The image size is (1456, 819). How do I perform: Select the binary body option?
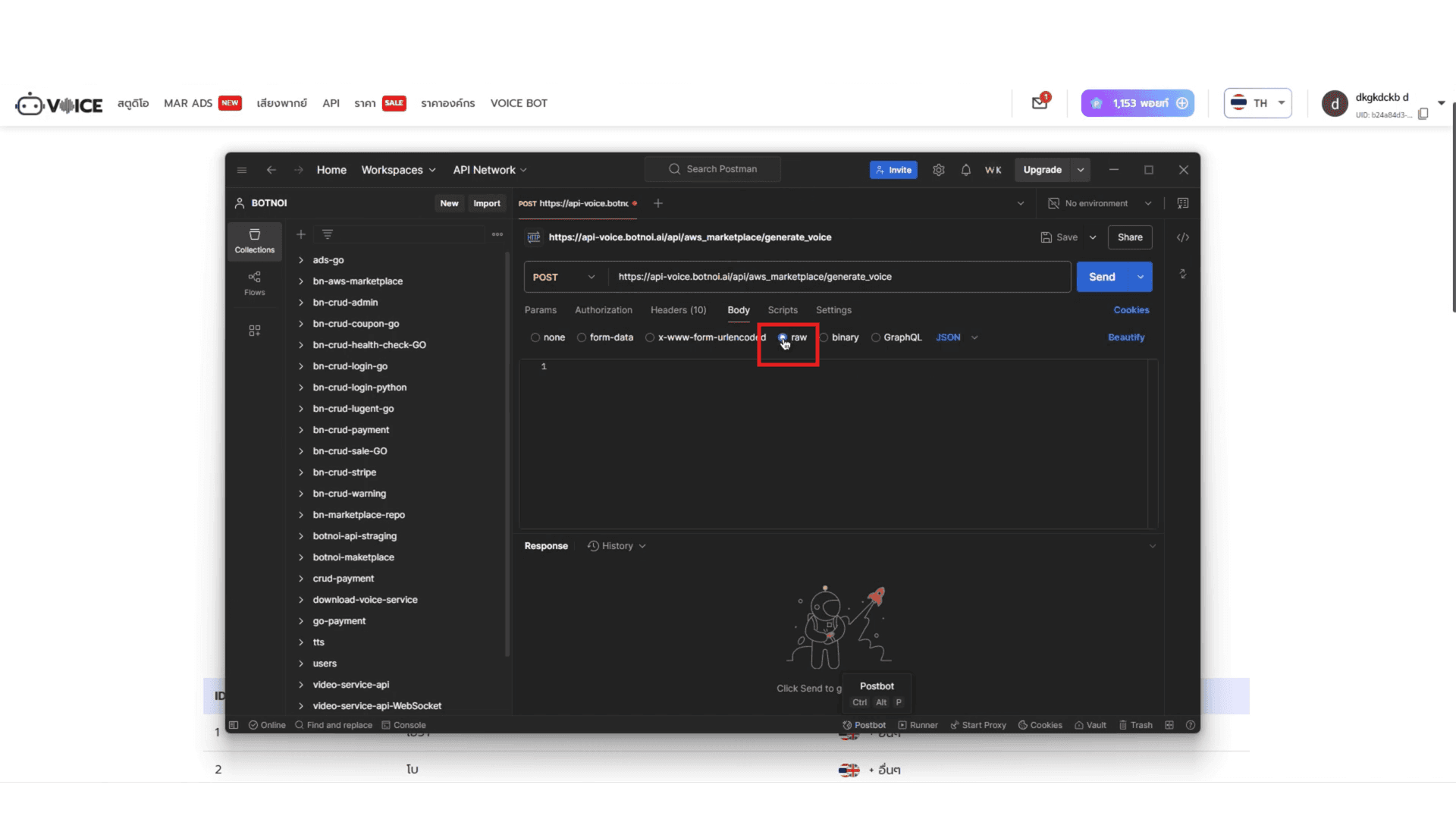pos(824,337)
